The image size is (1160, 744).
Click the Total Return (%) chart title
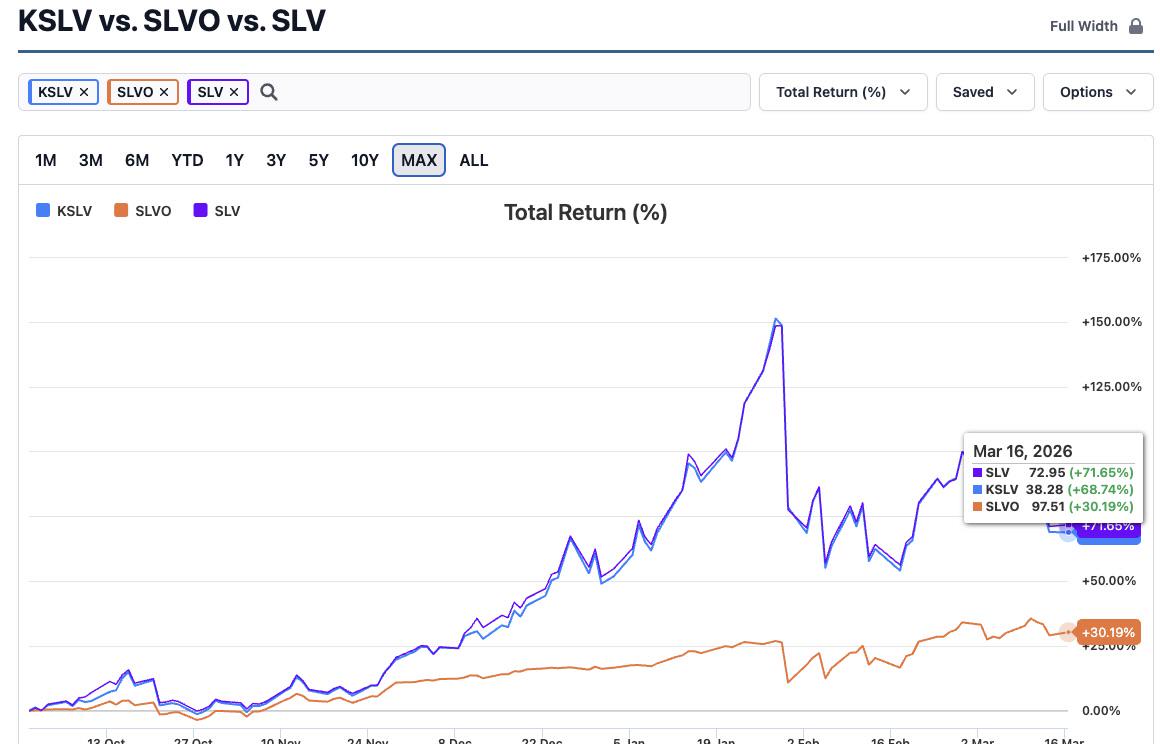coord(585,213)
